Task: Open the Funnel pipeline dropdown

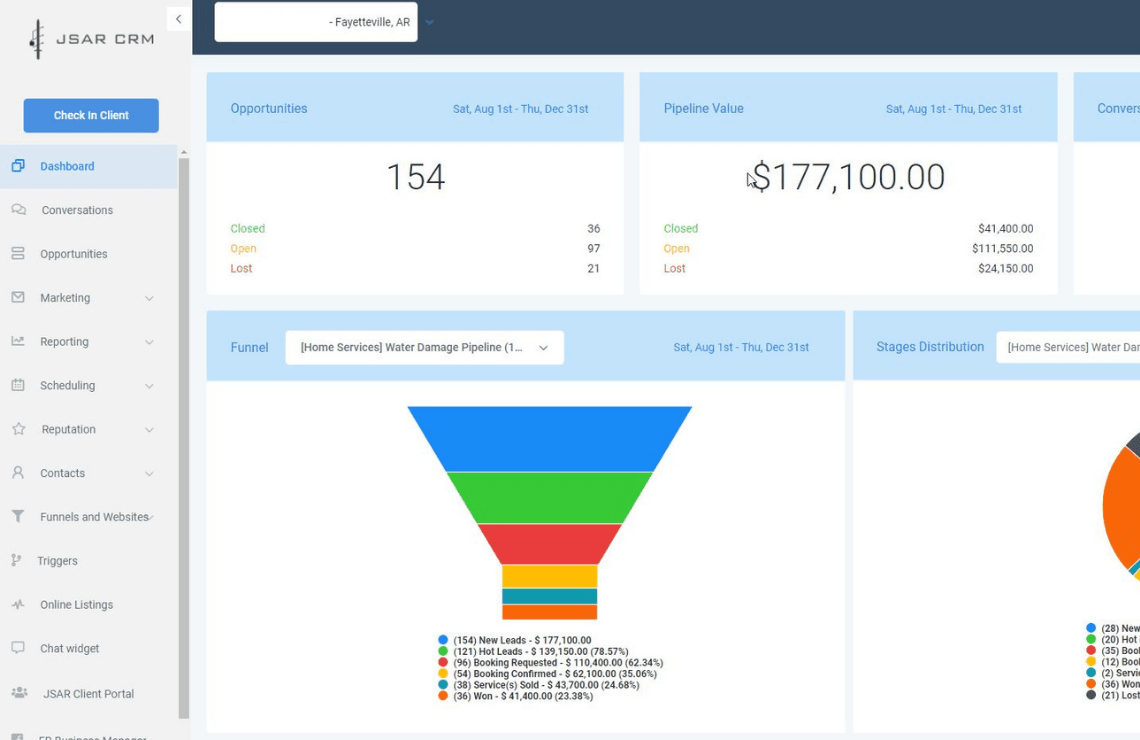Action: tap(424, 348)
